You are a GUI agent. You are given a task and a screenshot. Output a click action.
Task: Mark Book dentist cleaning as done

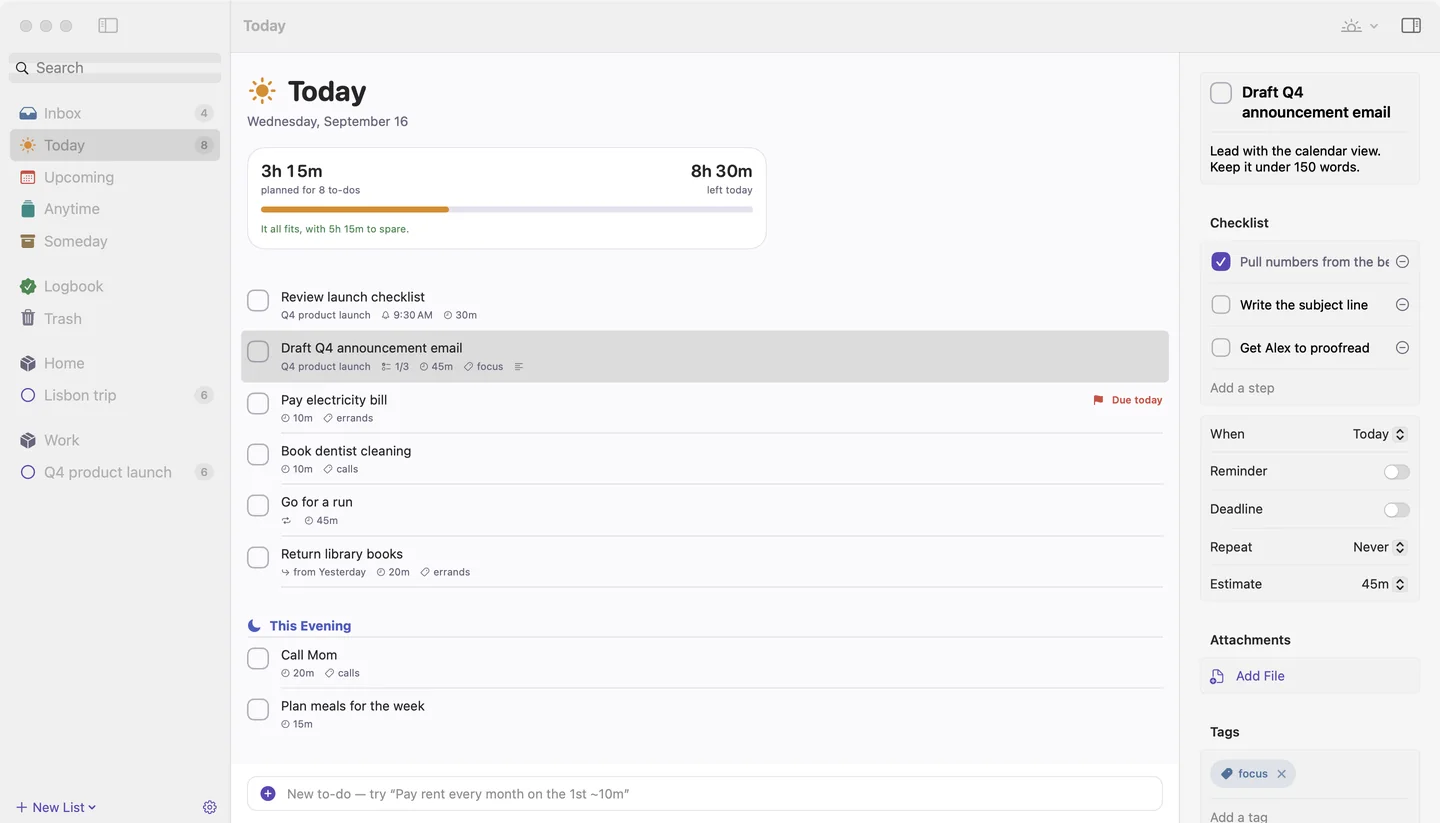[x=258, y=454]
